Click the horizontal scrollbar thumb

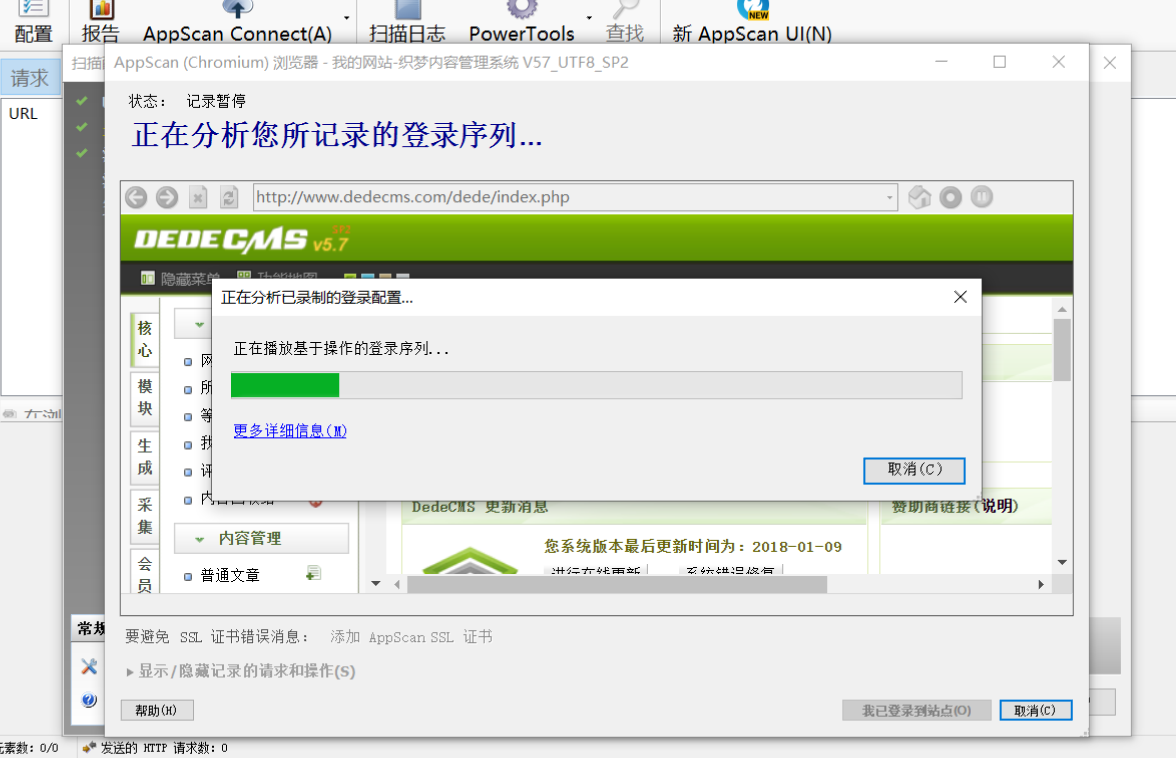coord(616,584)
